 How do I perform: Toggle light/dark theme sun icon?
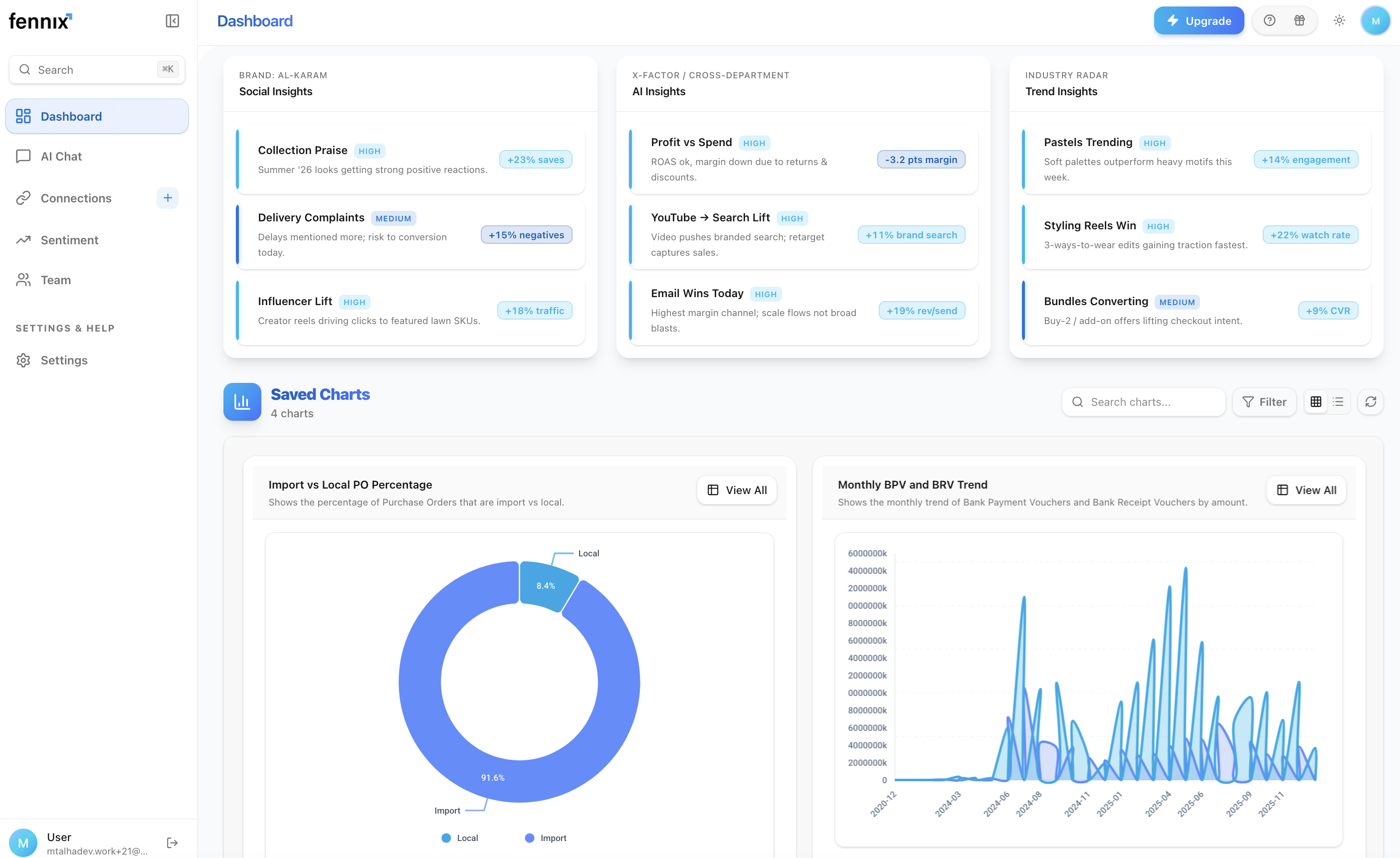click(x=1339, y=20)
